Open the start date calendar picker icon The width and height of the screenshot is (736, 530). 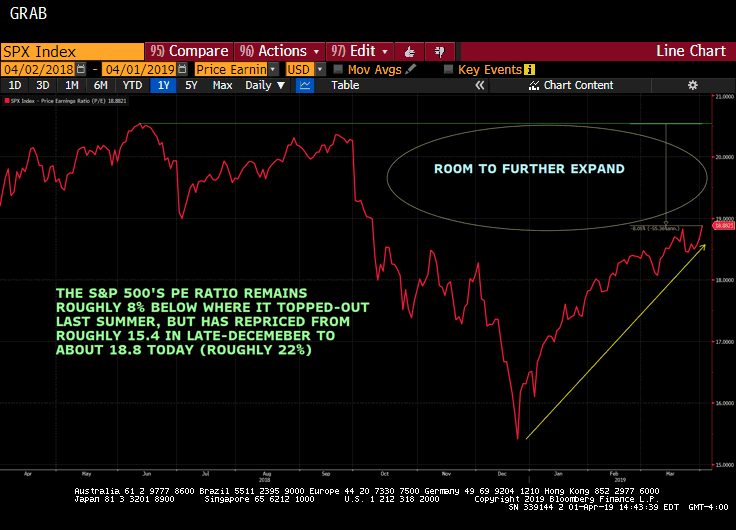81,69
